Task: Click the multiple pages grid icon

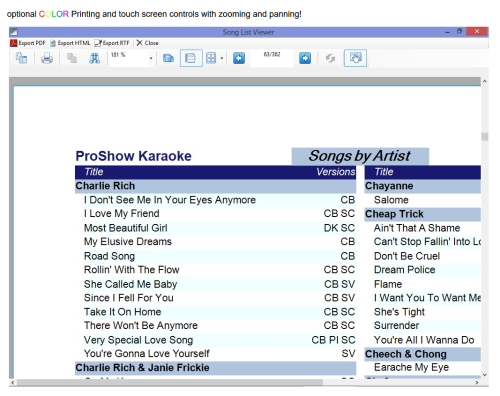Action: pyautogui.click(x=211, y=58)
